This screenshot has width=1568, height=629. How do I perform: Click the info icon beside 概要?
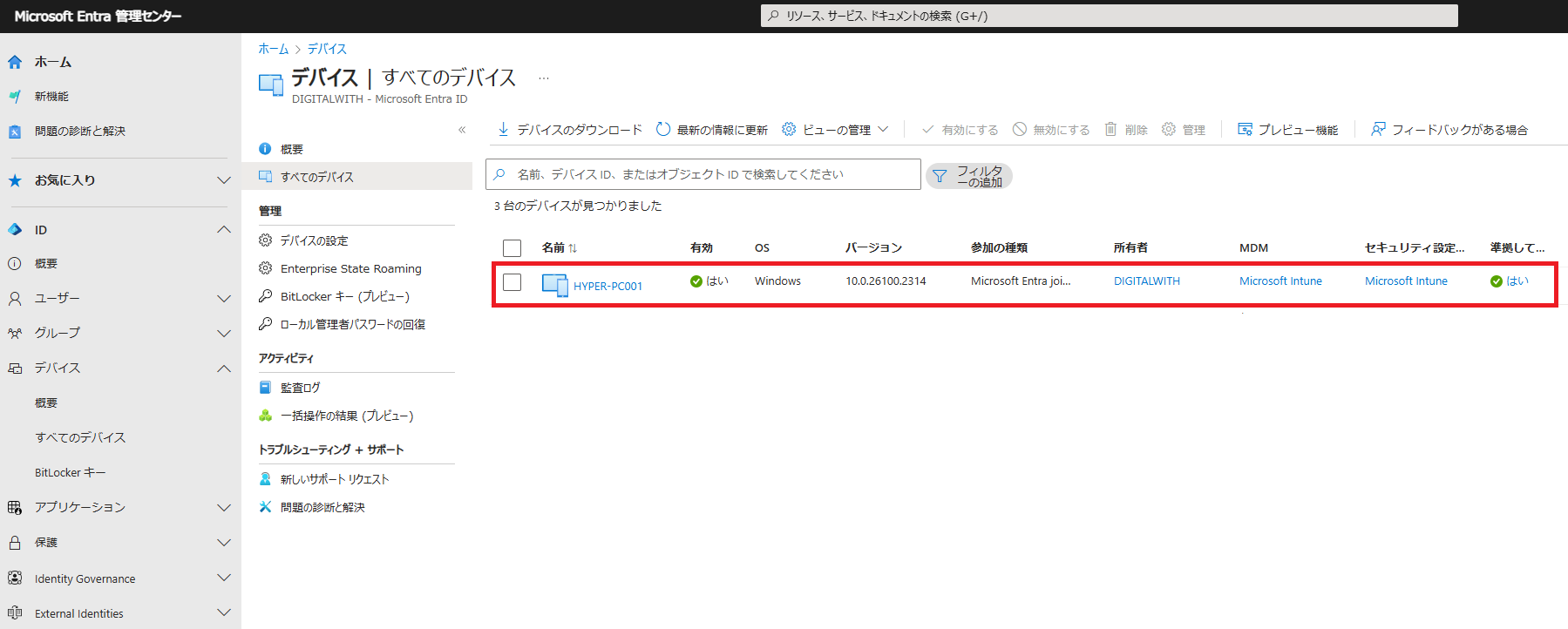(x=266, y=149)
